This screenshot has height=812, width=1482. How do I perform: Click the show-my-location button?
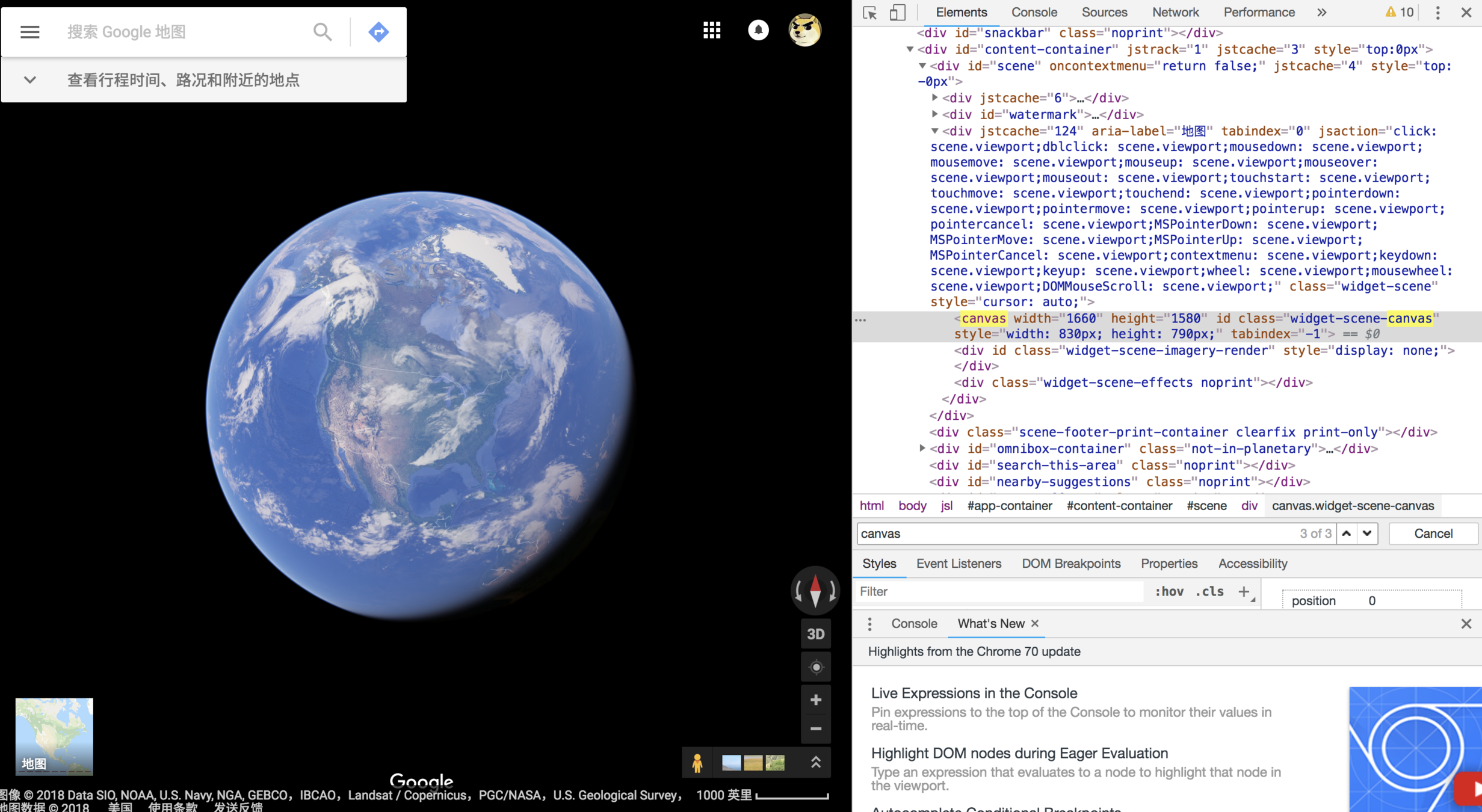click(816, 667)
